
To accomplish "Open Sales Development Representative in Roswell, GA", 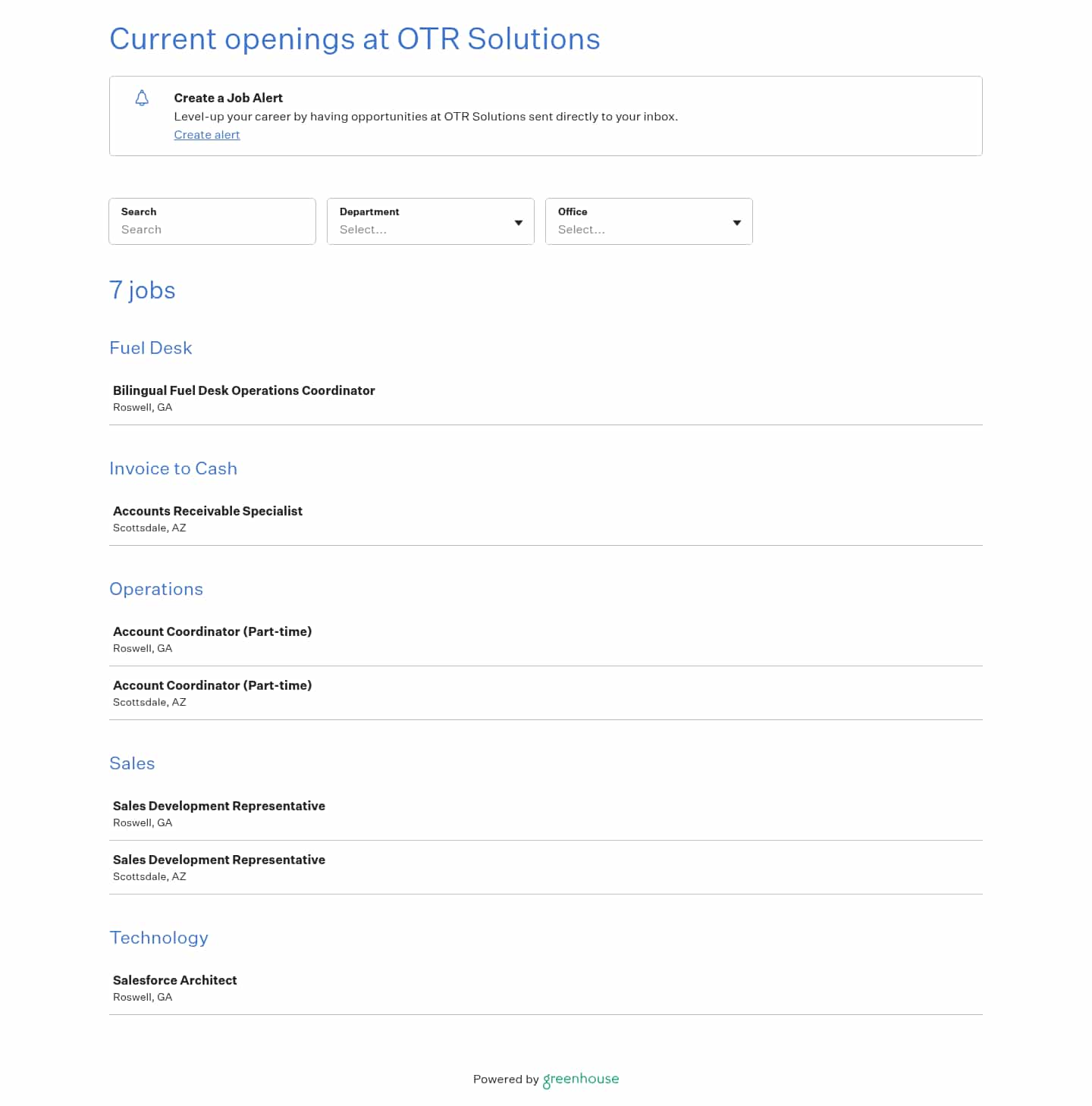I will coord(219,806).
